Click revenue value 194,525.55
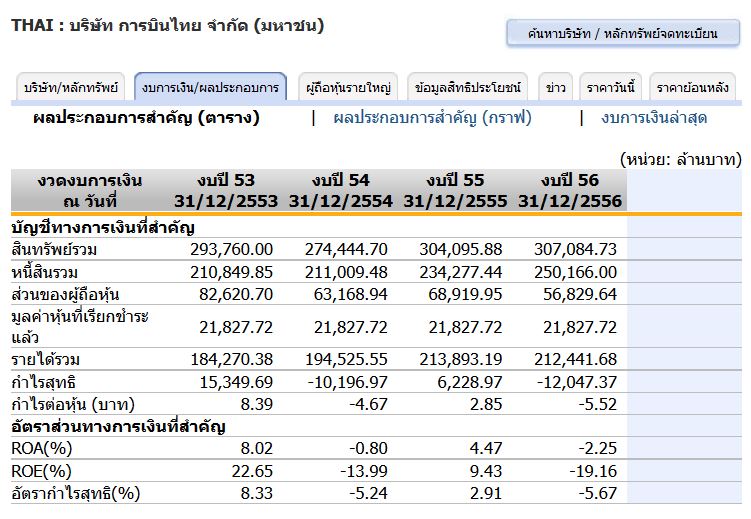The image size is (751, 519). click(x=346, y=359)
